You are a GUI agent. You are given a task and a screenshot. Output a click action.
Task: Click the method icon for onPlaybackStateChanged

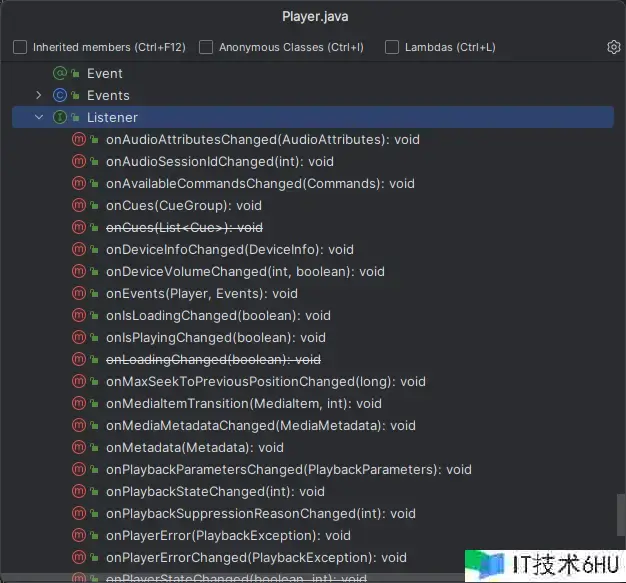79,492
